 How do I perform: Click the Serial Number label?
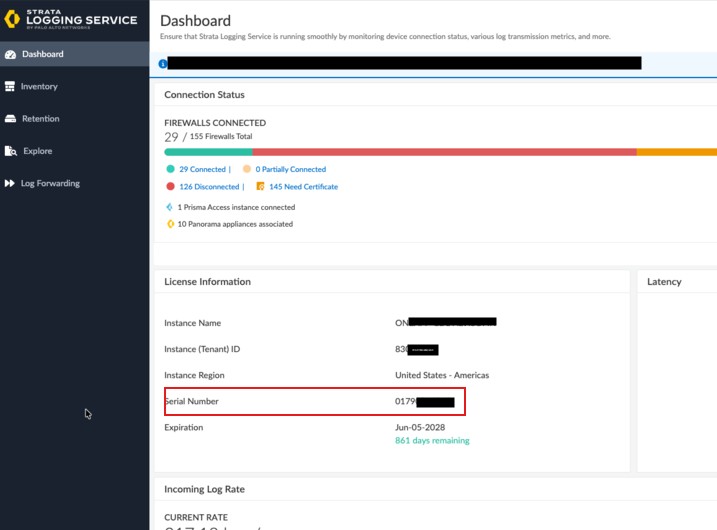tap(192, 402)
